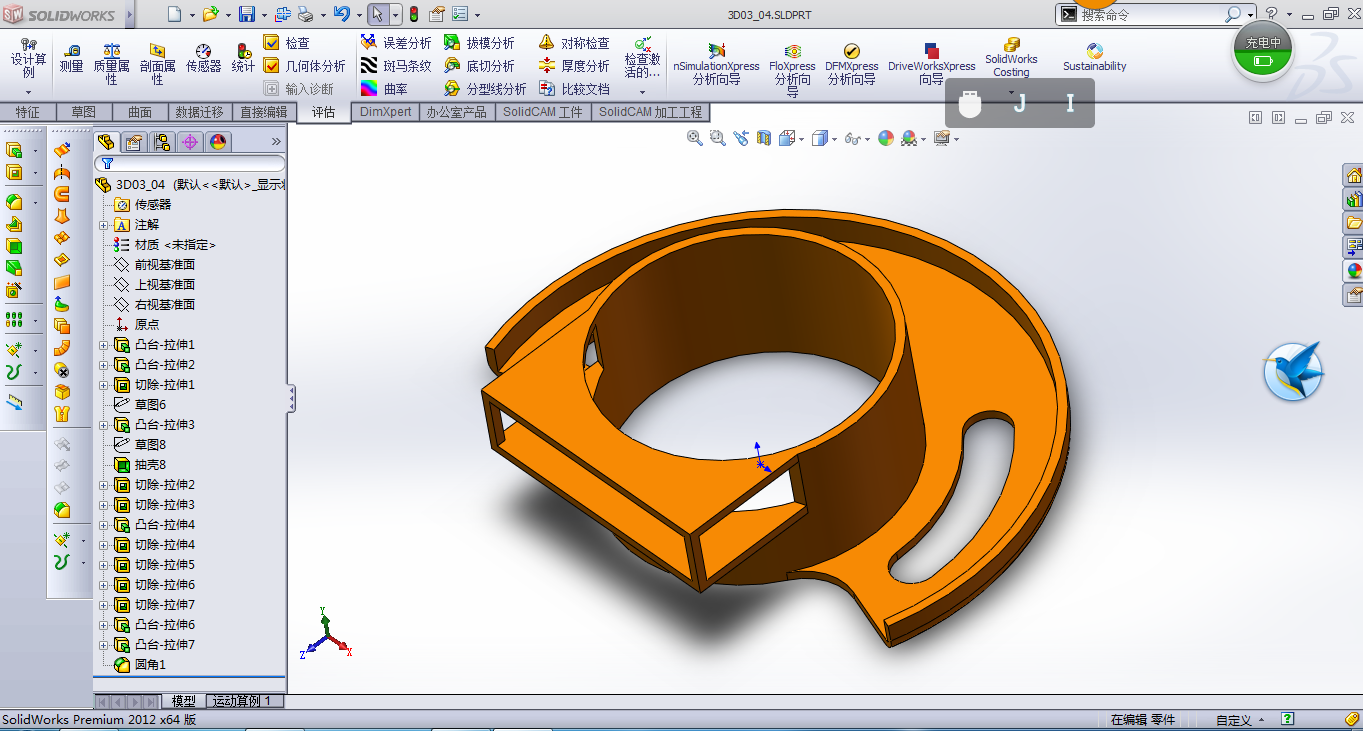Show Curvature (曲率) display

pos(384,89)
